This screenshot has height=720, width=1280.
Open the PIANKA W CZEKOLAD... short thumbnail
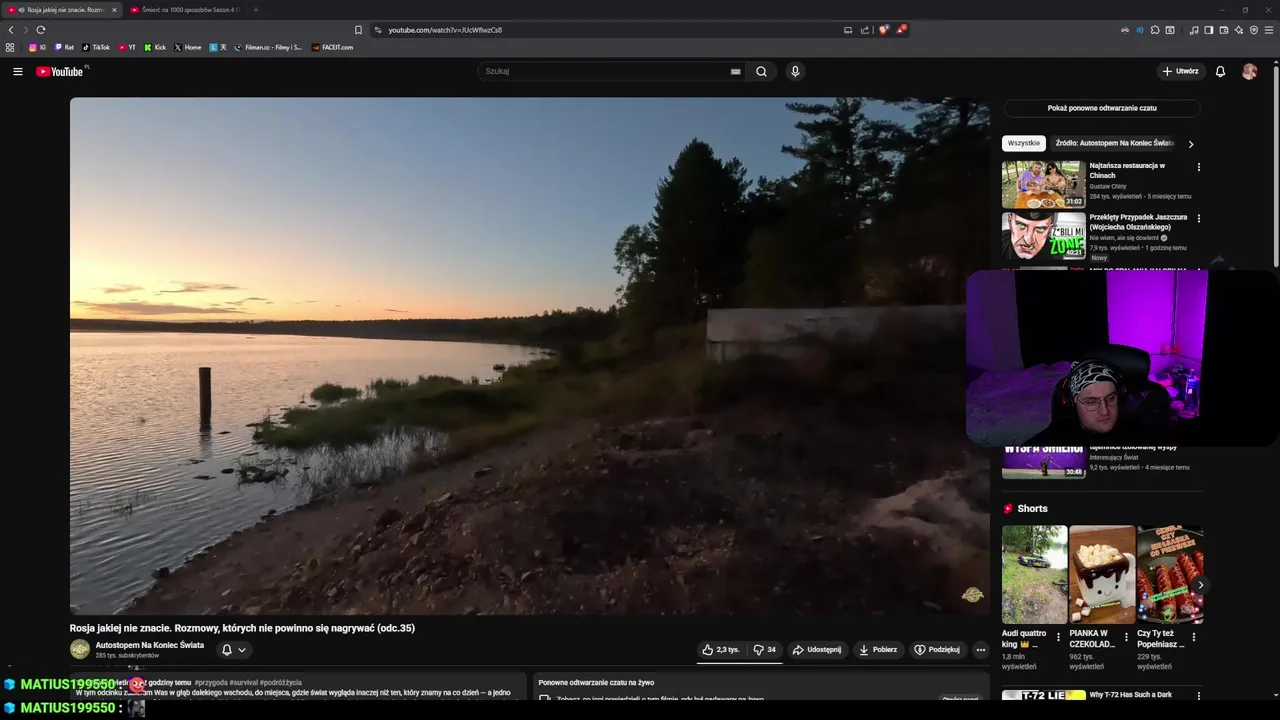click(x=1102, y=575)
